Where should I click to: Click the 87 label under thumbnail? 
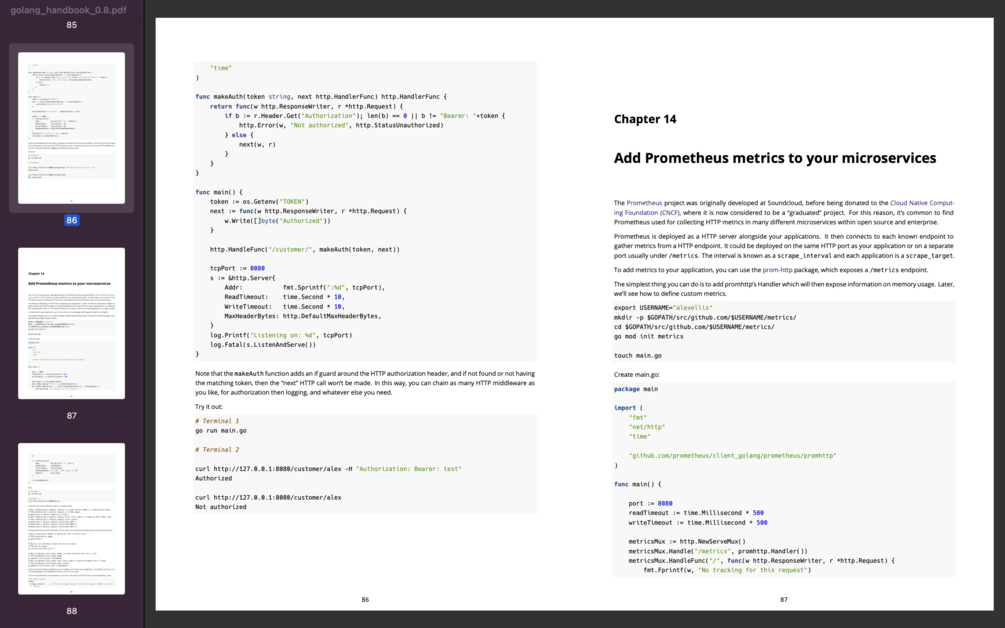pos(71,416)
